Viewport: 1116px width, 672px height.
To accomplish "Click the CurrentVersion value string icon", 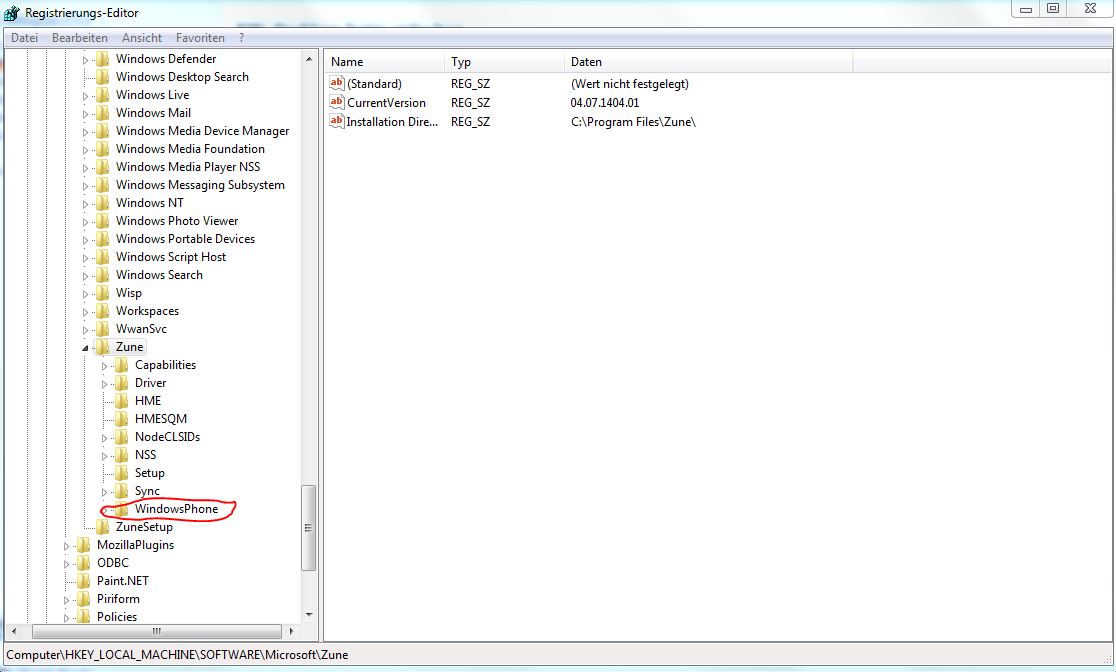I will tap(337, 103).
